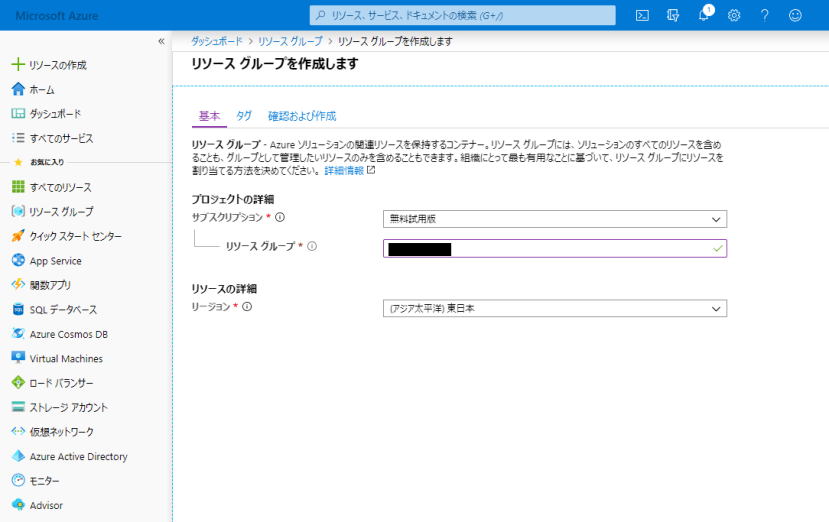
Task: Click the 仮想ネットワーク icon
Action: point(18,432)
